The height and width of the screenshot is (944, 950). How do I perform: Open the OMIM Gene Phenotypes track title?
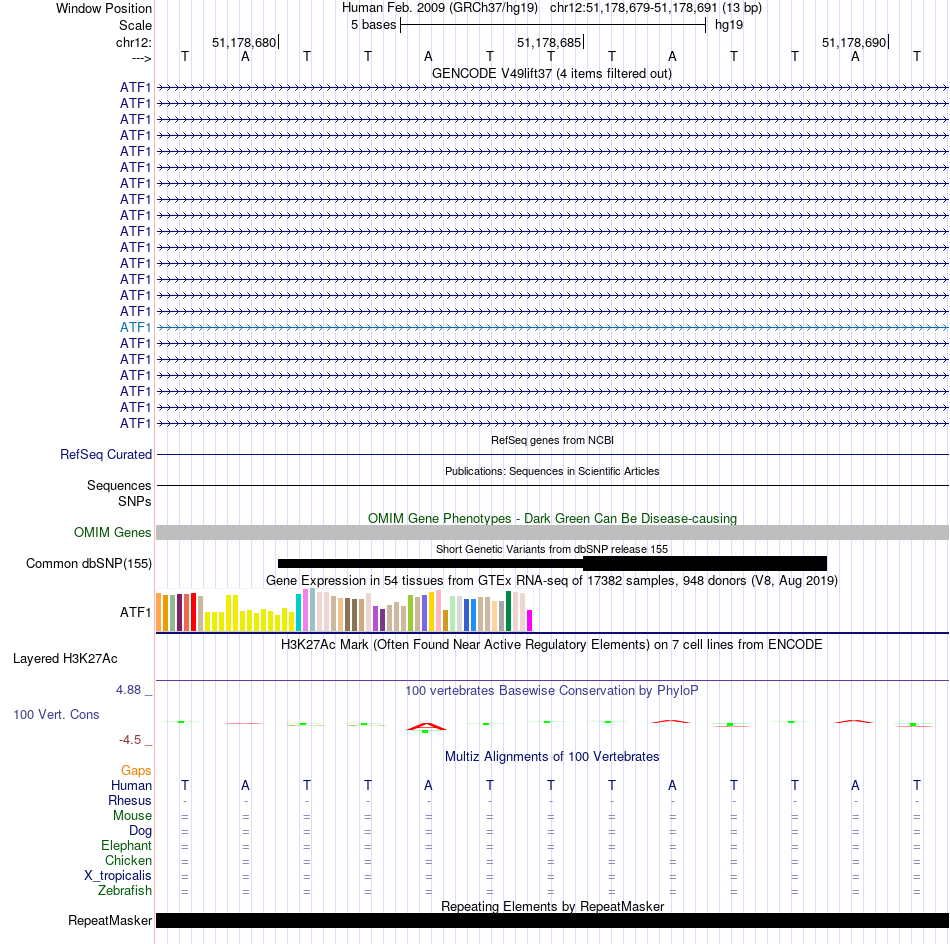pyautogui.click(x=552, y=519)
